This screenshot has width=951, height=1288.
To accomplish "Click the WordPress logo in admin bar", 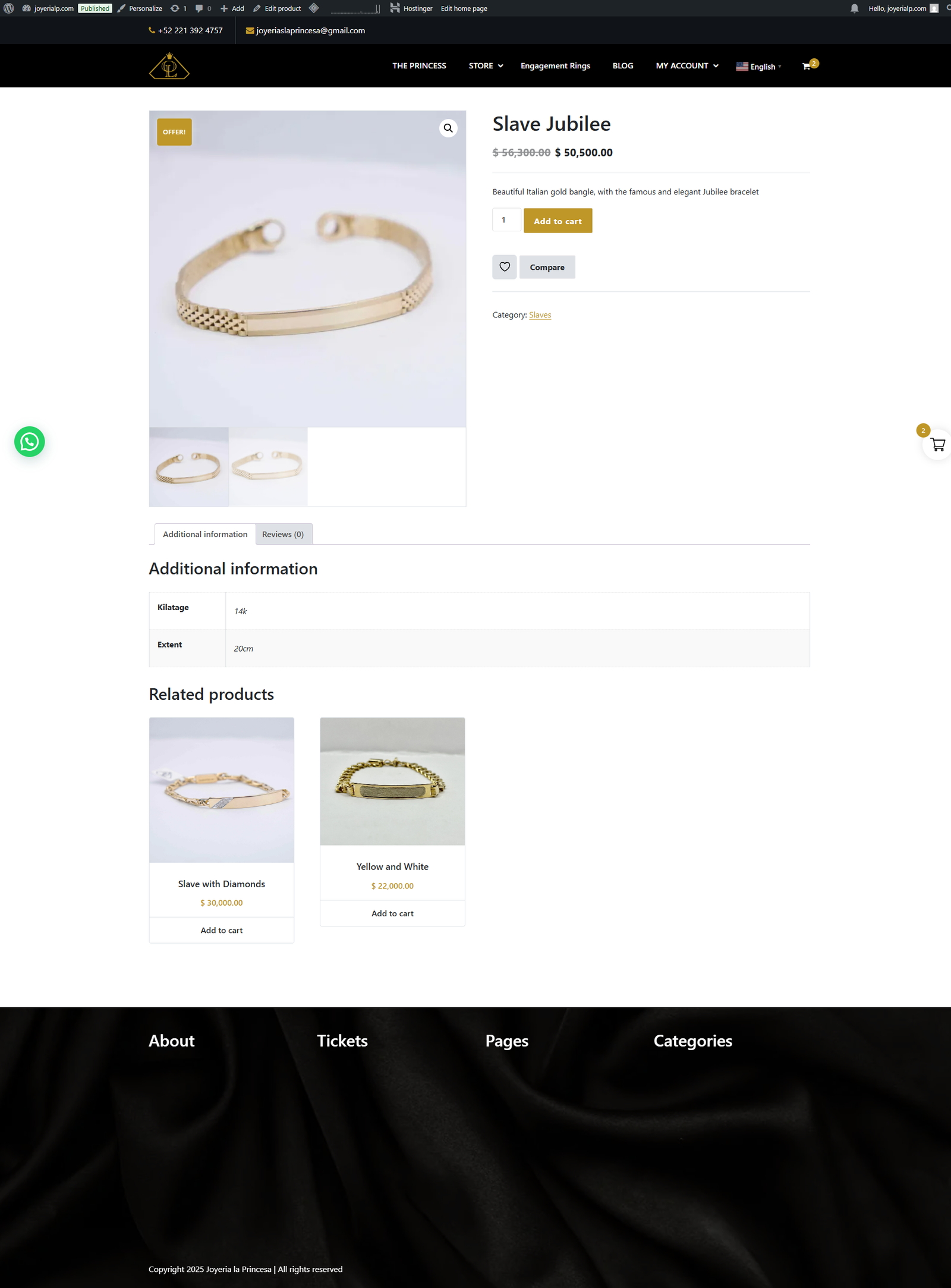I will click(9, 8).
